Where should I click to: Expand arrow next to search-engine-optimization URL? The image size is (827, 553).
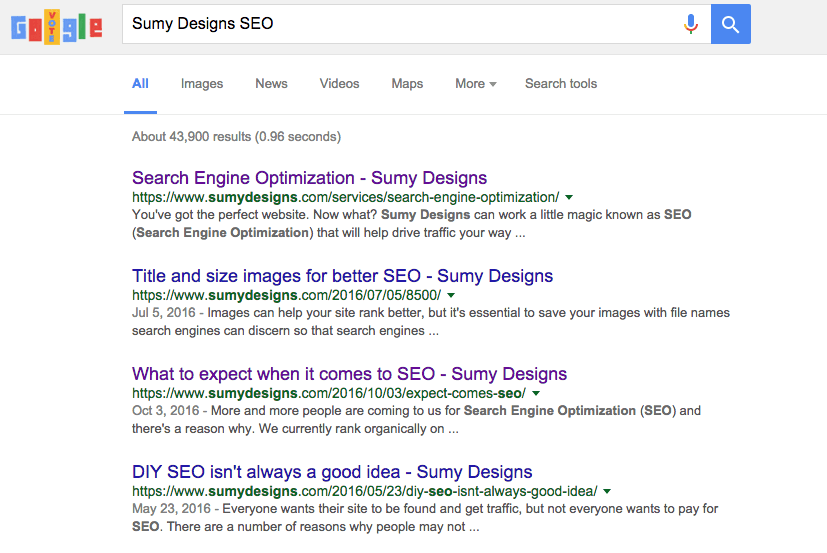(569, 197)
